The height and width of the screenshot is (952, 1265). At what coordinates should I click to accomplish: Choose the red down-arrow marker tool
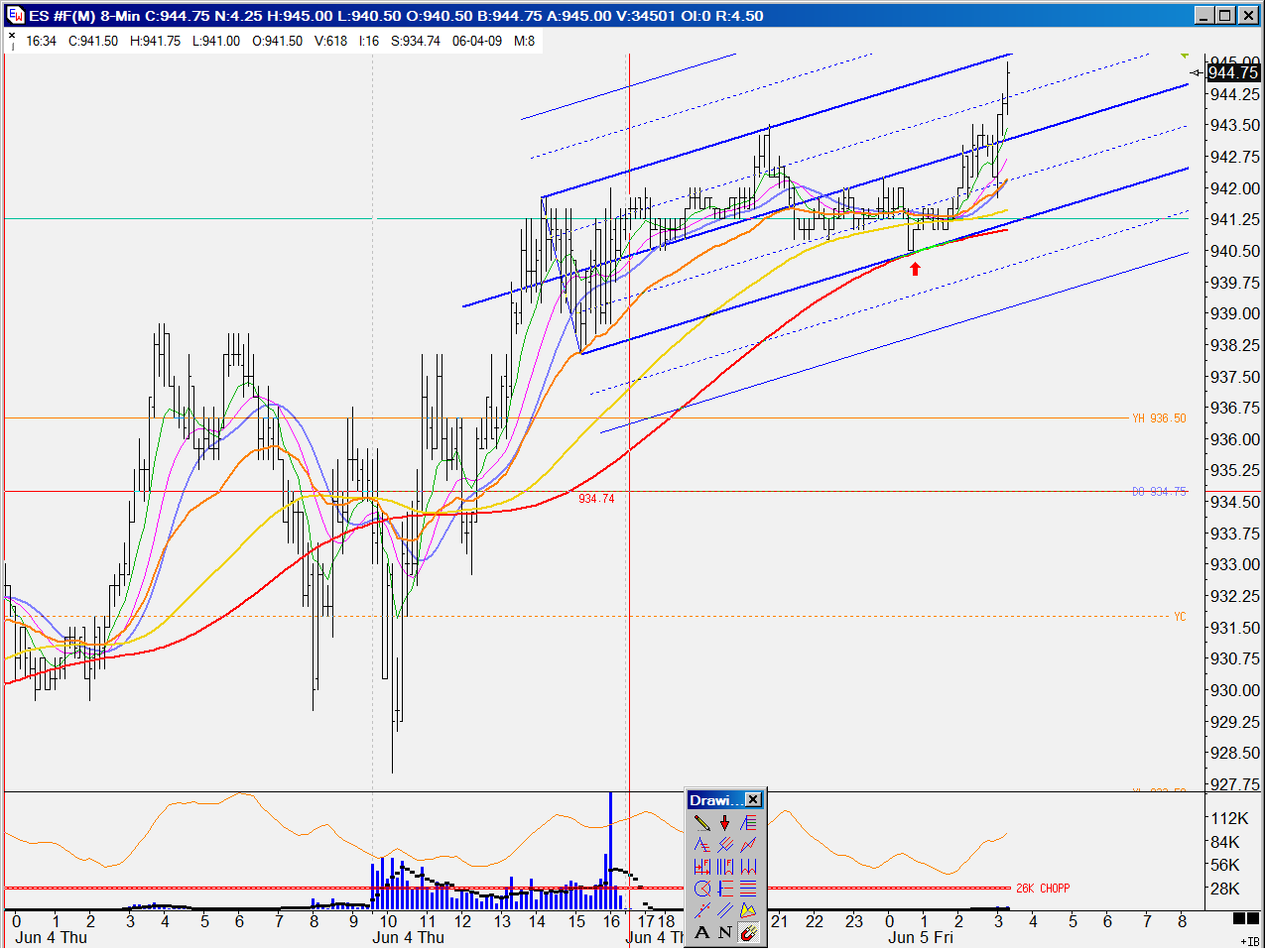pos(725,823)
